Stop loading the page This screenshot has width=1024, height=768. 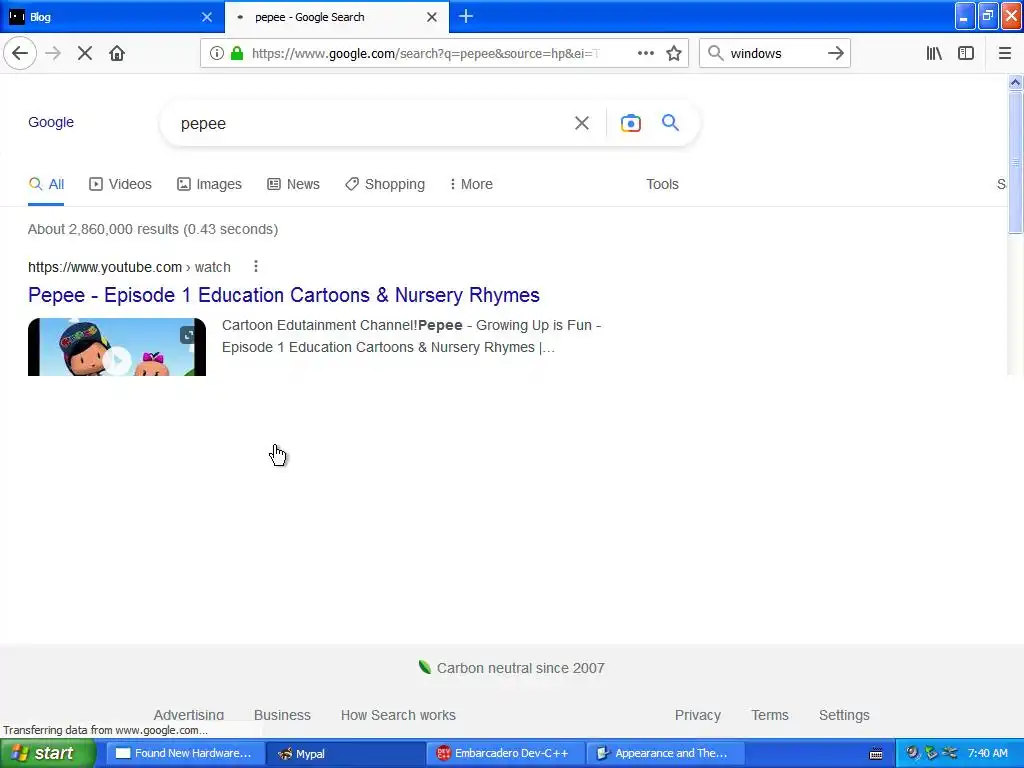tap(85, 53)
